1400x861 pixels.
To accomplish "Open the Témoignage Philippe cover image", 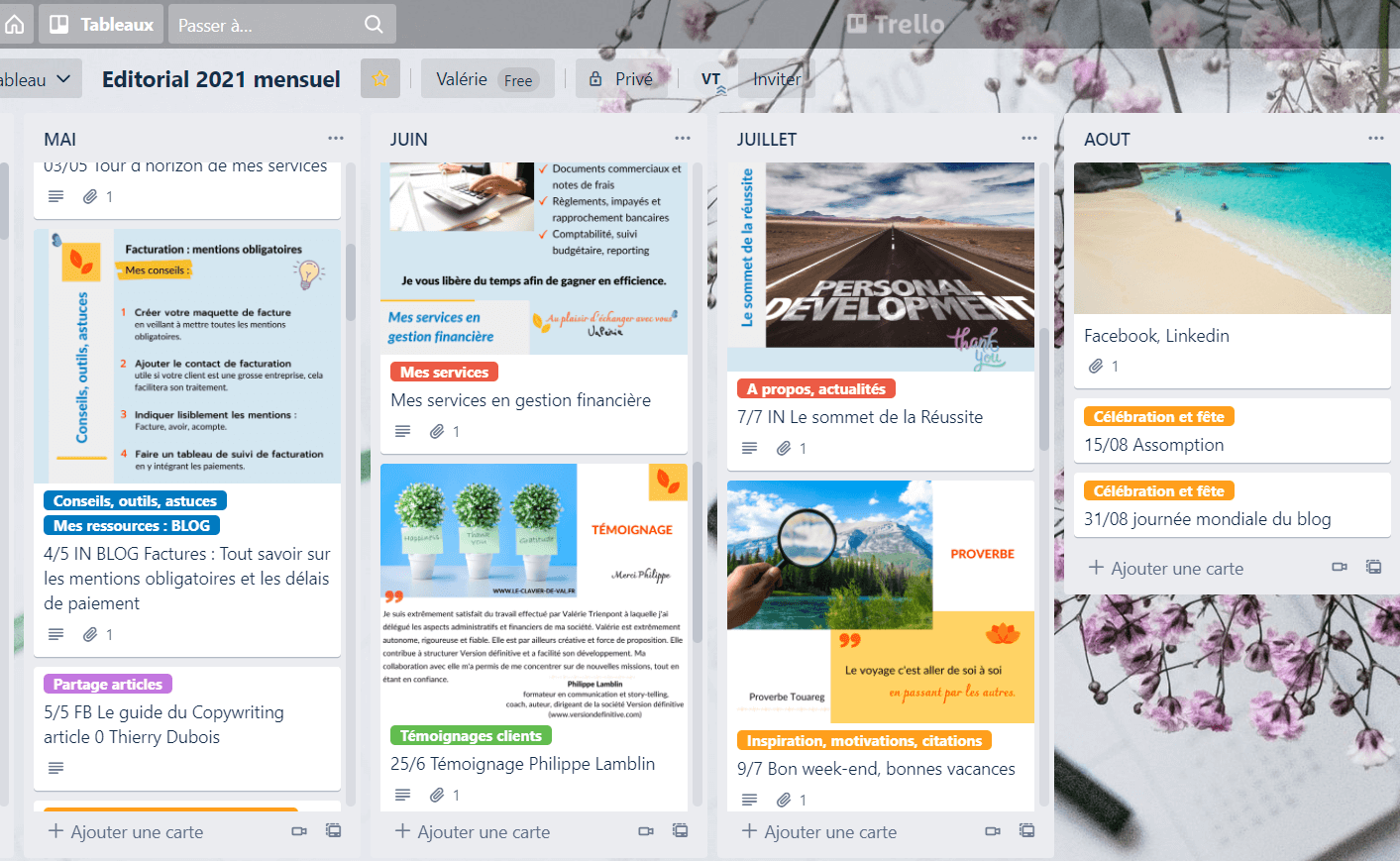I will tap(534, 592).
